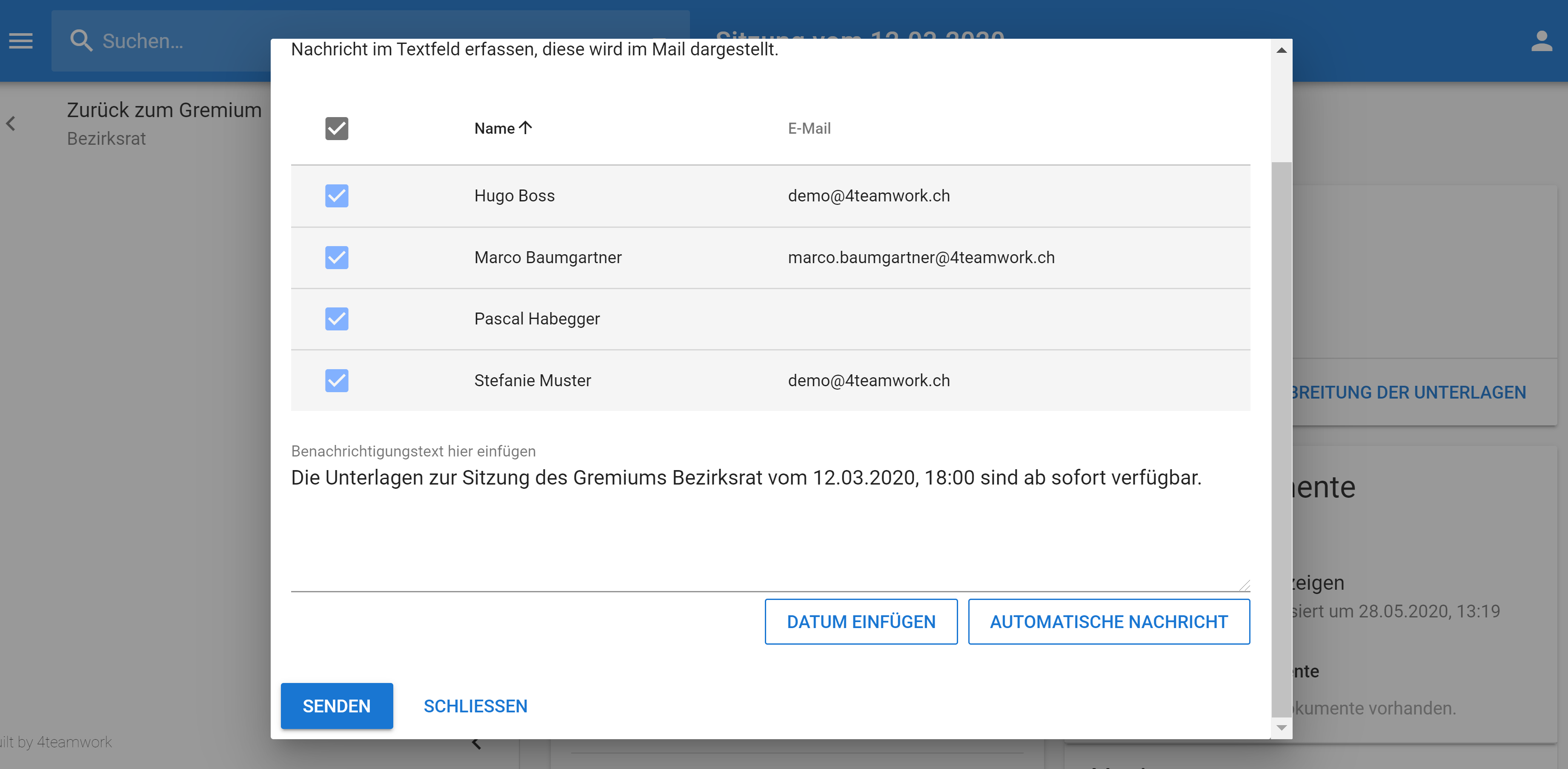Screen dimensions: 1568x769
Task: Click DATUM EINFÜGEN button
Action: point(861,622)
